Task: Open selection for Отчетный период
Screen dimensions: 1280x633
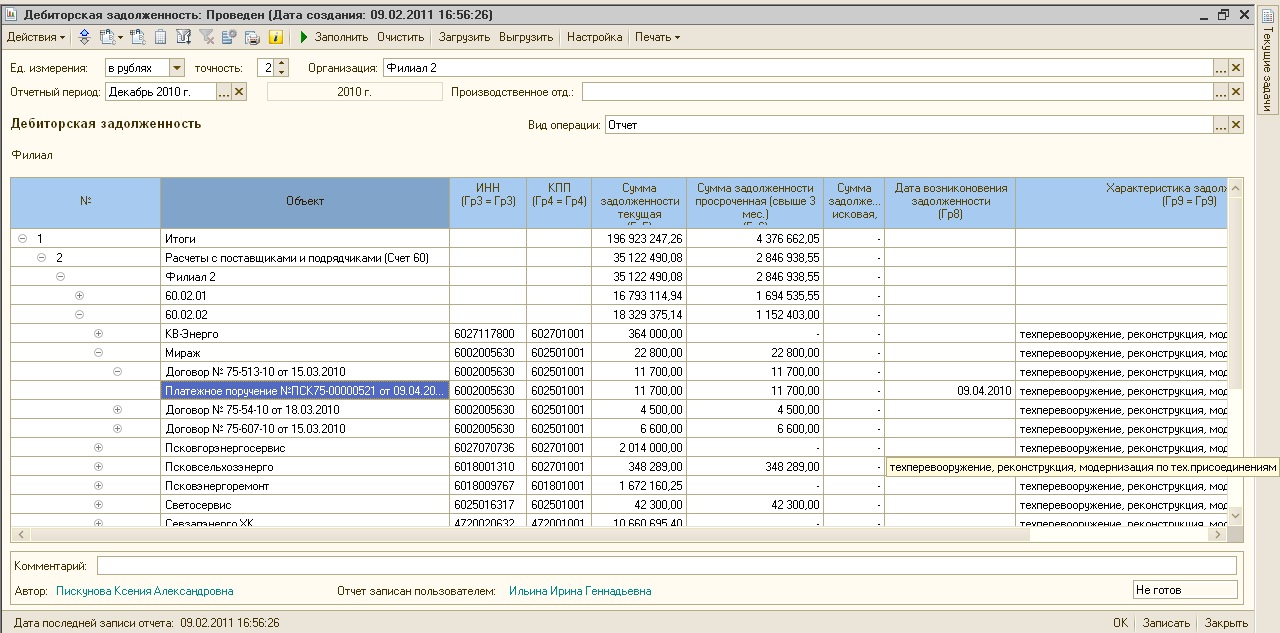Action: pos(224,92)
